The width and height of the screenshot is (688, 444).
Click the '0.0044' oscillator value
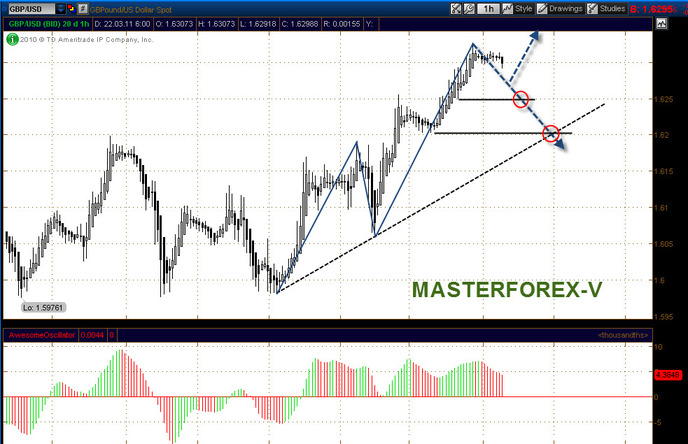(x=92, y=335)
